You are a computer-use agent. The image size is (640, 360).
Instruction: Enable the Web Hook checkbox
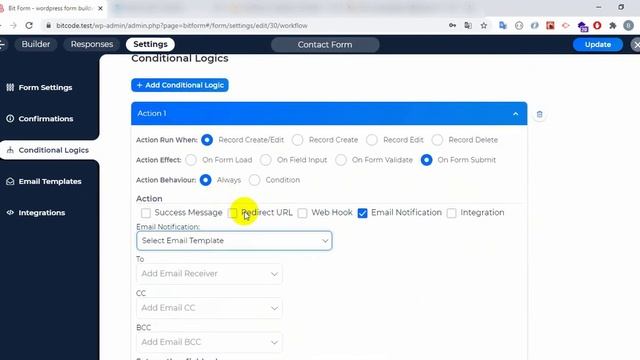click(x=302, y=213)
